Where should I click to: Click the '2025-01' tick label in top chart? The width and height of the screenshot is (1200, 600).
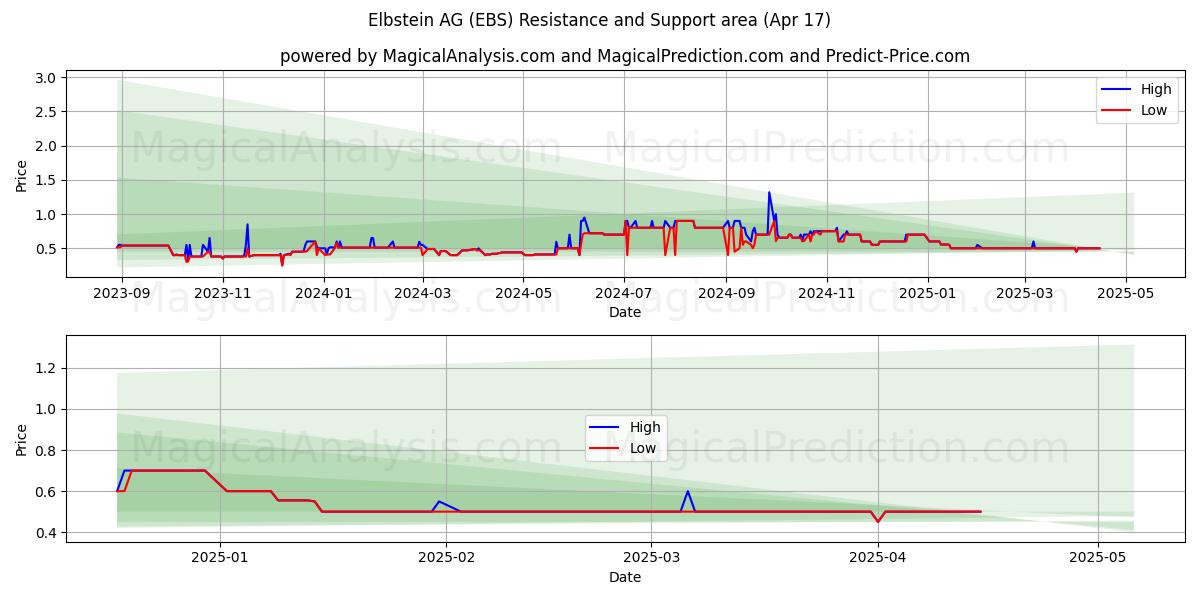(x=929, y=293)
